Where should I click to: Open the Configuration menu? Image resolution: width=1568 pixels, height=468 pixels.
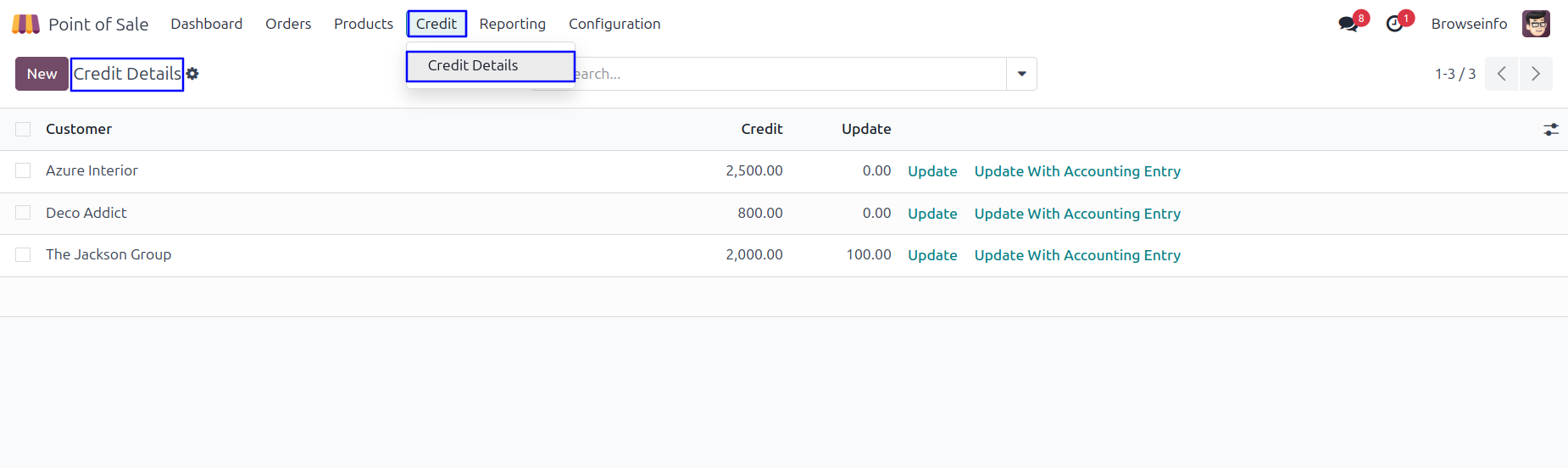click(x=614, y=24)
